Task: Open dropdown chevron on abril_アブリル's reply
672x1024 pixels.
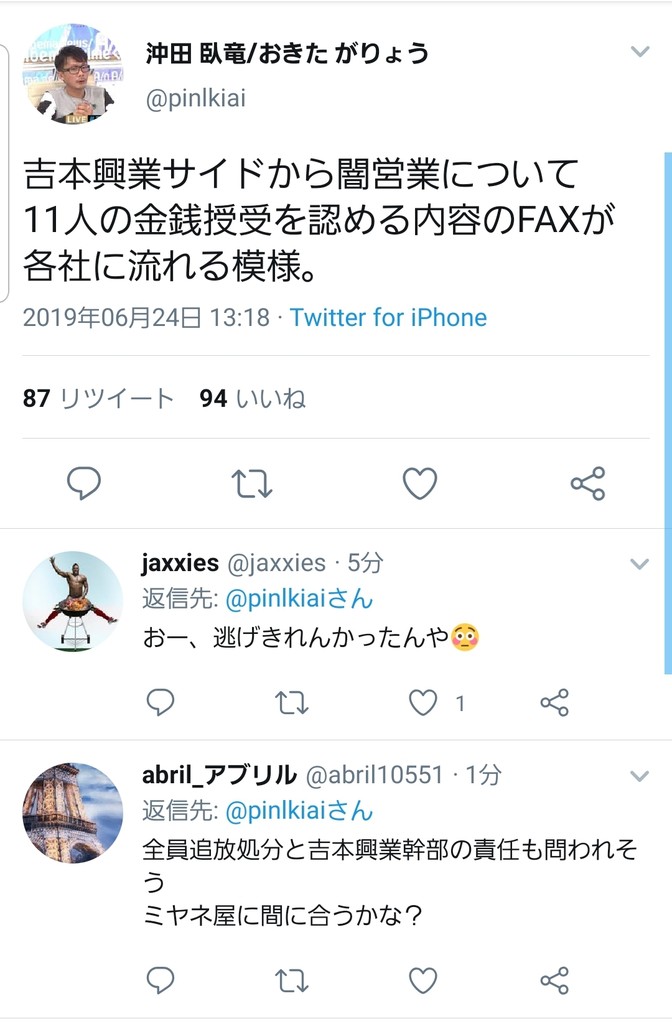Action: coord(639,776)
